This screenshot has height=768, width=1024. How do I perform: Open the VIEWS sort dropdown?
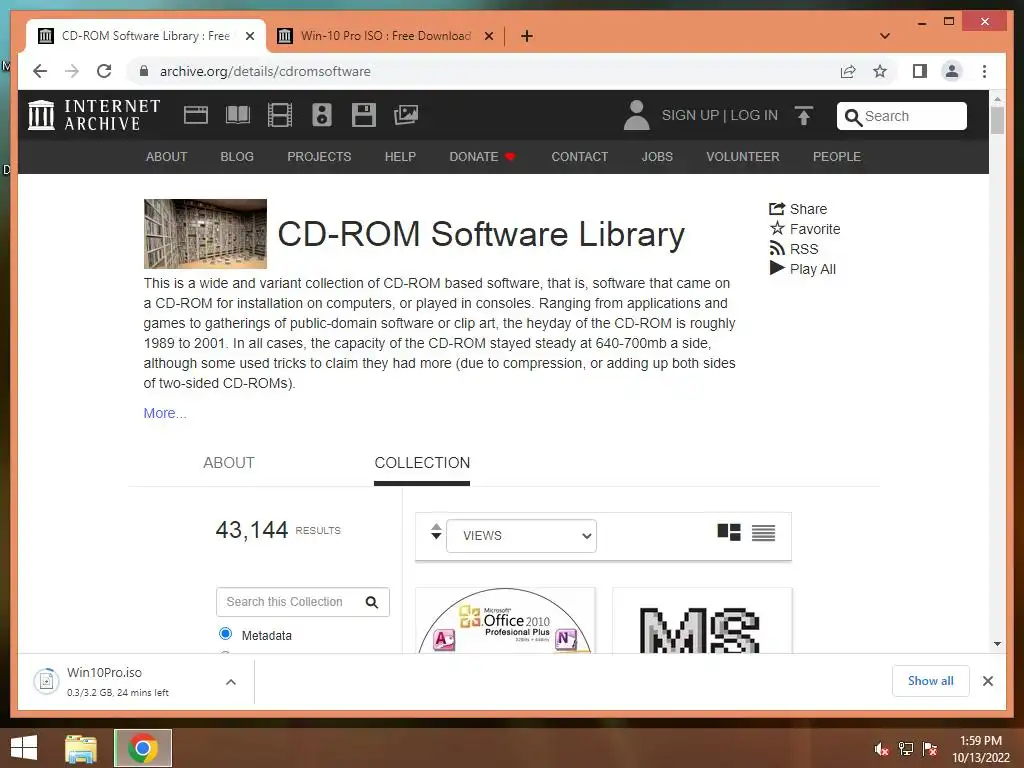click(521, 536)
